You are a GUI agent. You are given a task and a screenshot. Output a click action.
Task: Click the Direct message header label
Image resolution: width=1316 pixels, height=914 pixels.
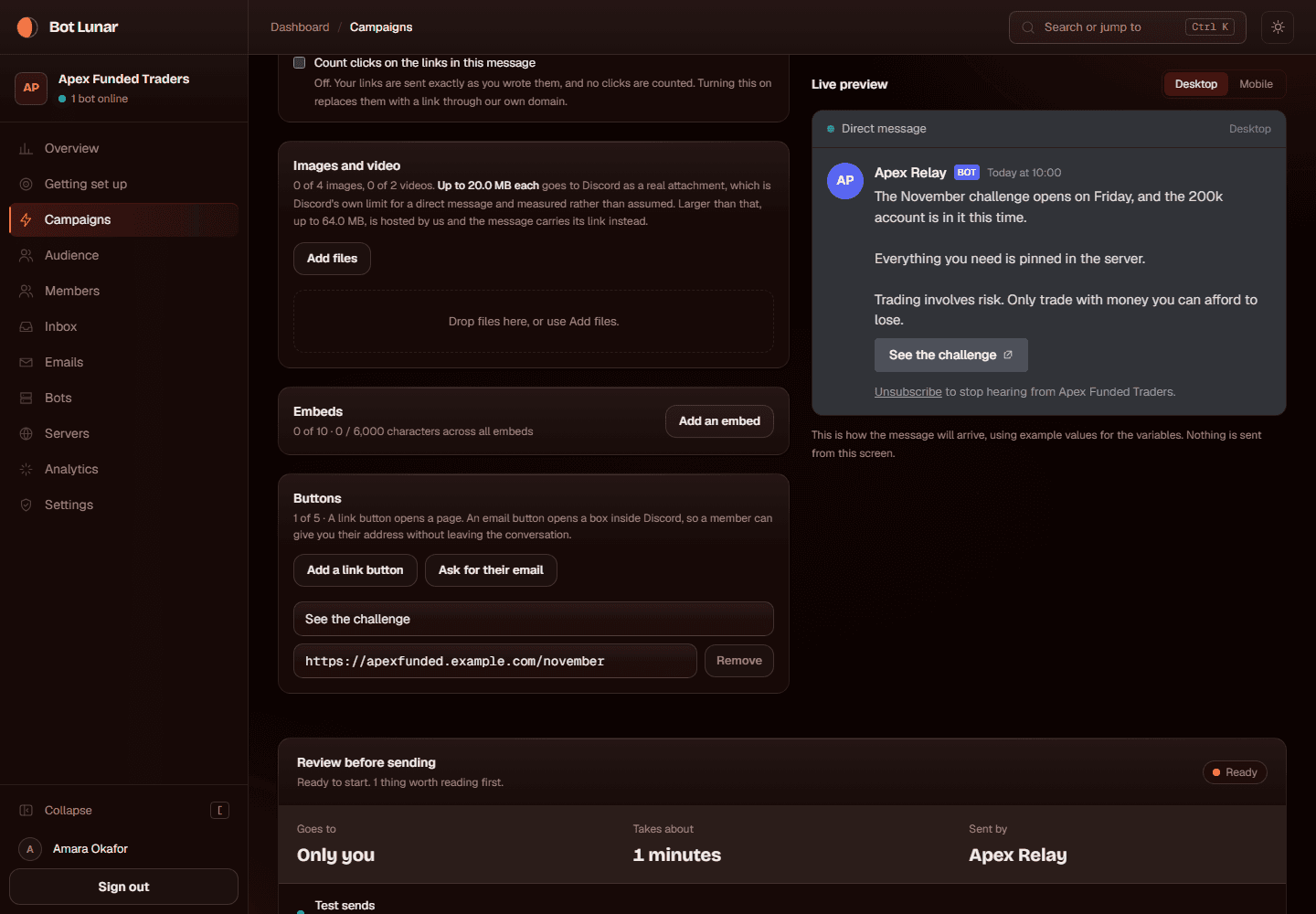(884, 129)
